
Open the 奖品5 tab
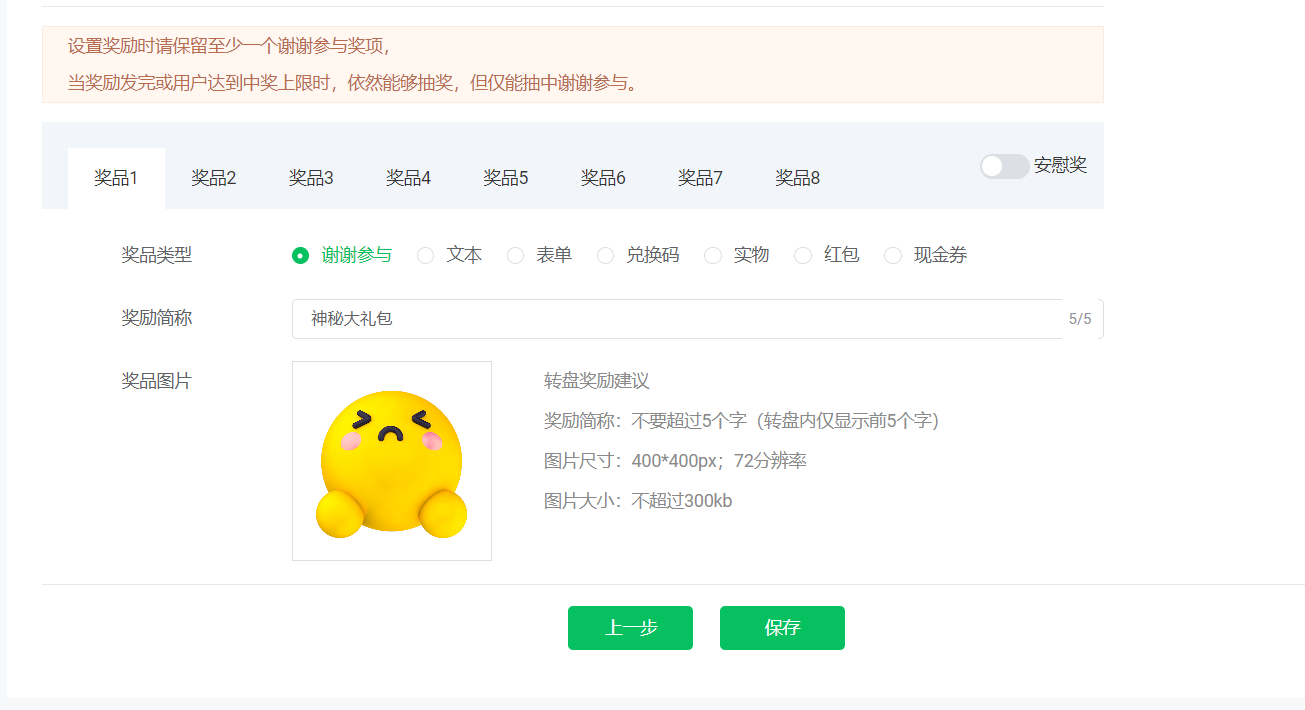(505, 178)
